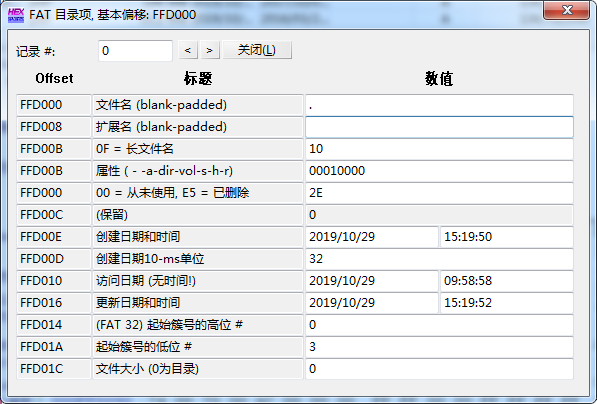Focus the 记录 # input field
This screenshot has width=597, height=404.
tap(135, 51)
